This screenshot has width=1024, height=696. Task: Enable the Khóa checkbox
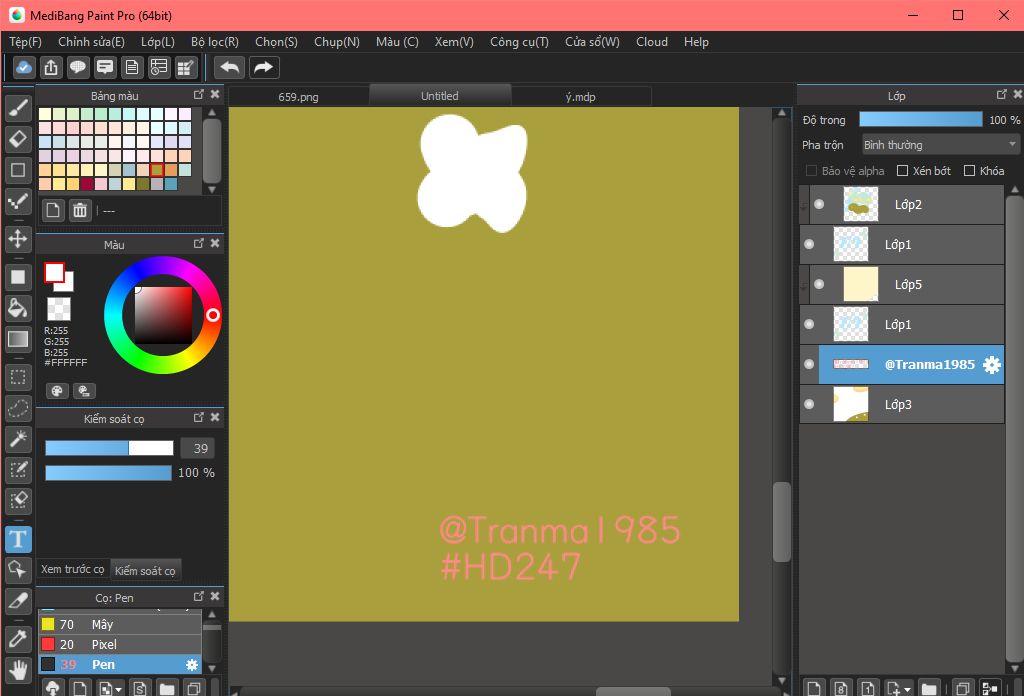[x=969, y=170]
